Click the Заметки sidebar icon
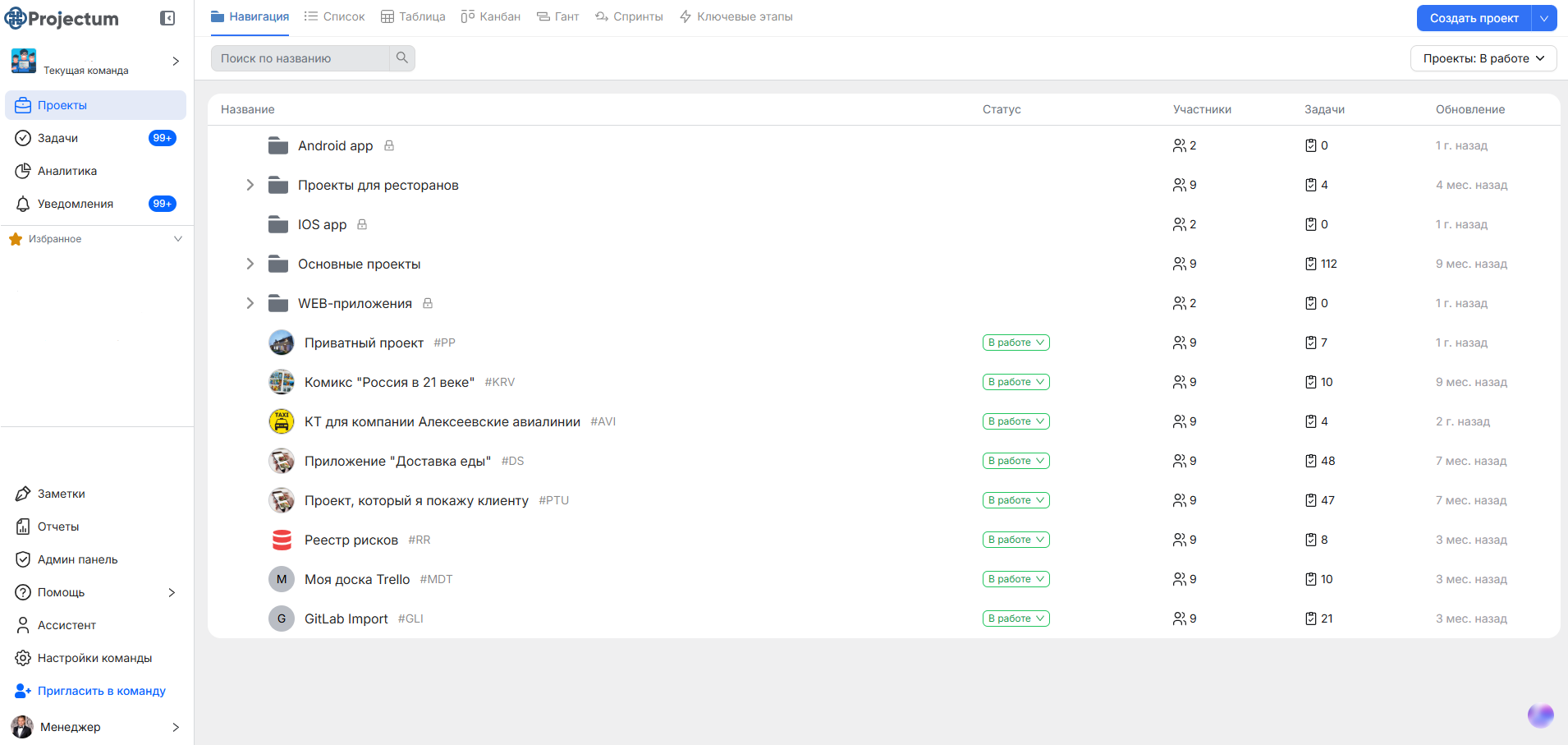Image resolution: width=1568 pixels, height=745 pixels. [x=23, y=493]
